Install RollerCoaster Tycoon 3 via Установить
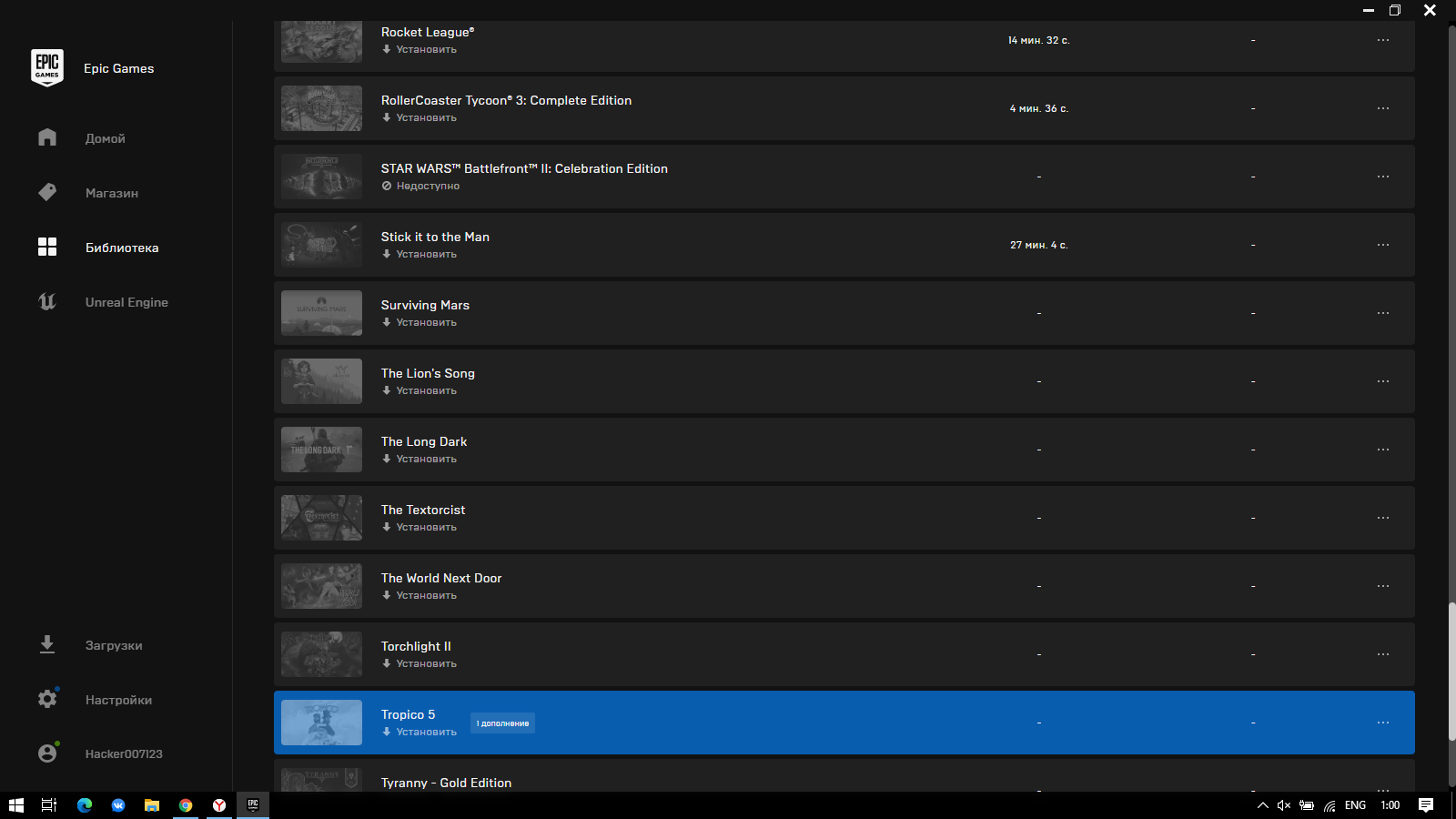The height and width of the screenshot is (819, 1456). (420, 117)
